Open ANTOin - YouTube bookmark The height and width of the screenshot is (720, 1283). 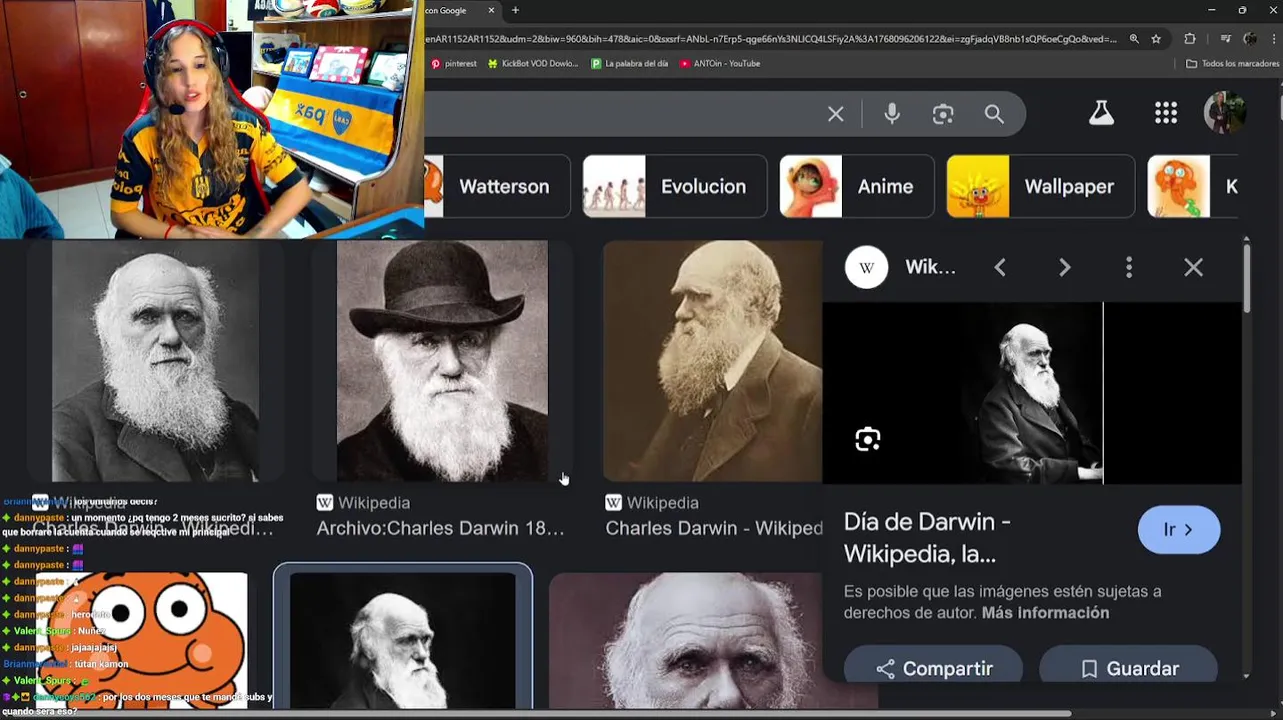720,63
